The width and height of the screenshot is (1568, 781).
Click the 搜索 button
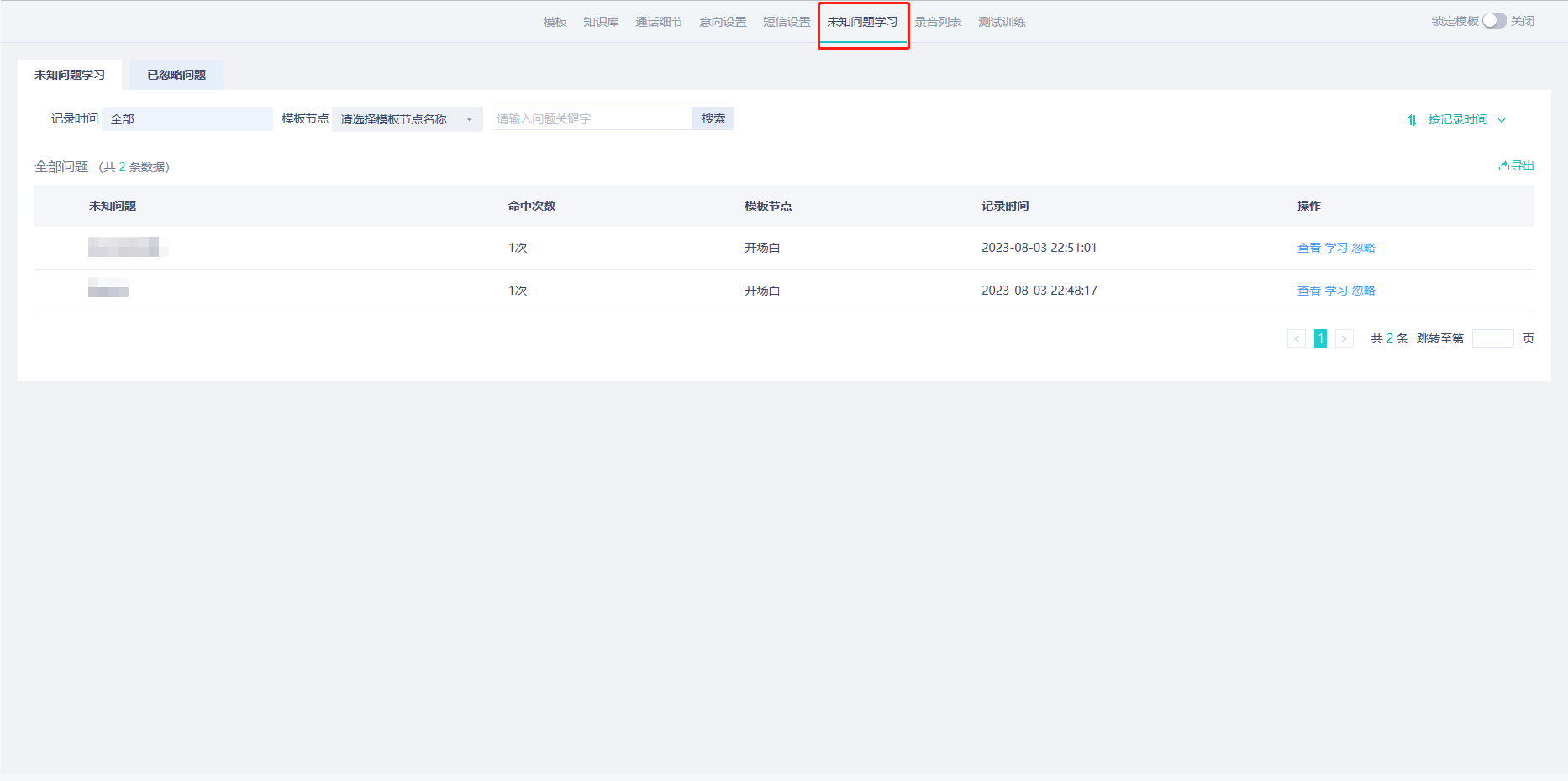click(x=713, y=118)
